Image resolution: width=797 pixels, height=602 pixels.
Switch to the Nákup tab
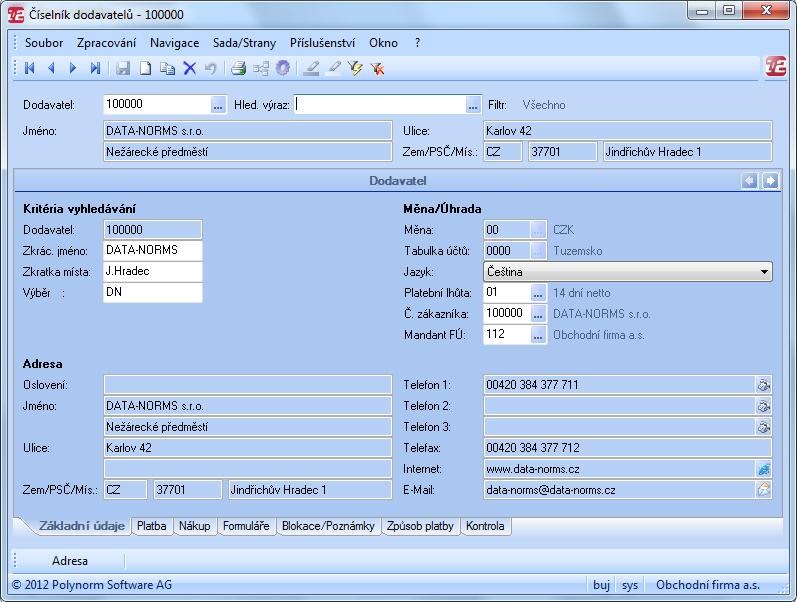click(x=195, y=526)
